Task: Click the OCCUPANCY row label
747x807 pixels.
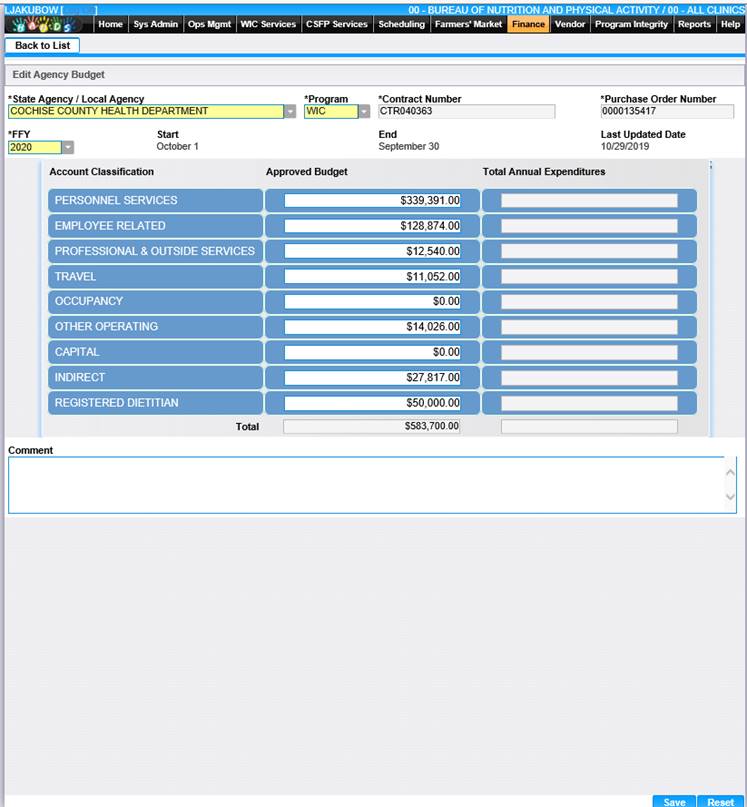Action: click(x=89, y=301)
